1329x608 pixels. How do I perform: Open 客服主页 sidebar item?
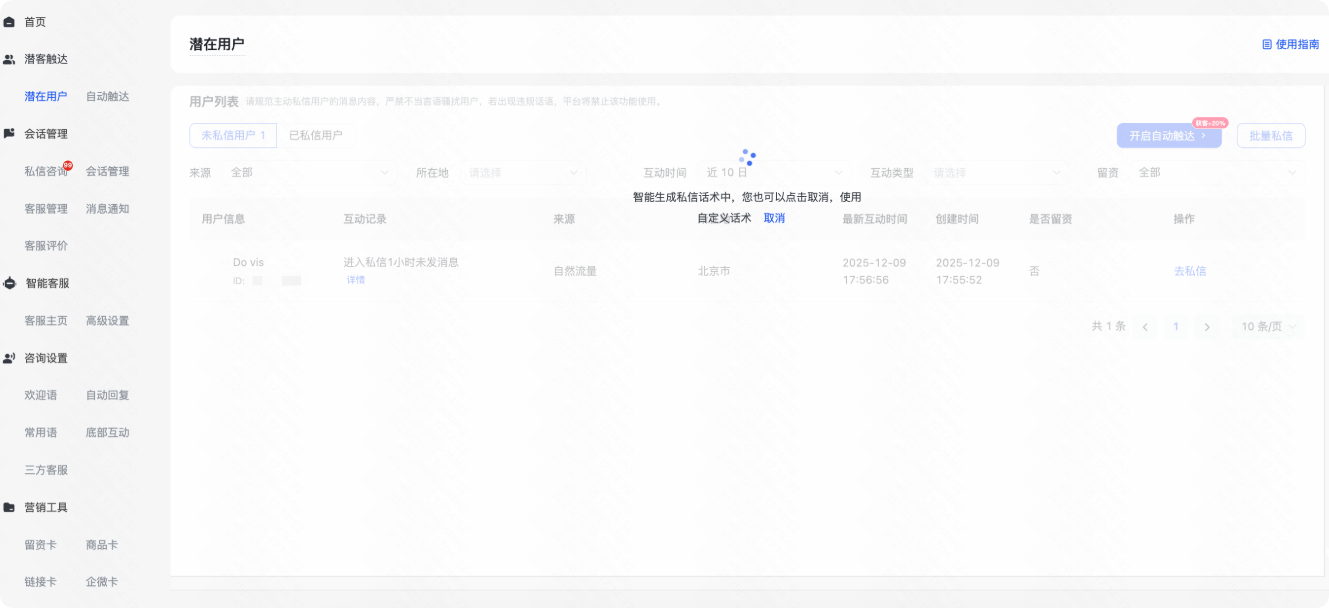(46, 321)
